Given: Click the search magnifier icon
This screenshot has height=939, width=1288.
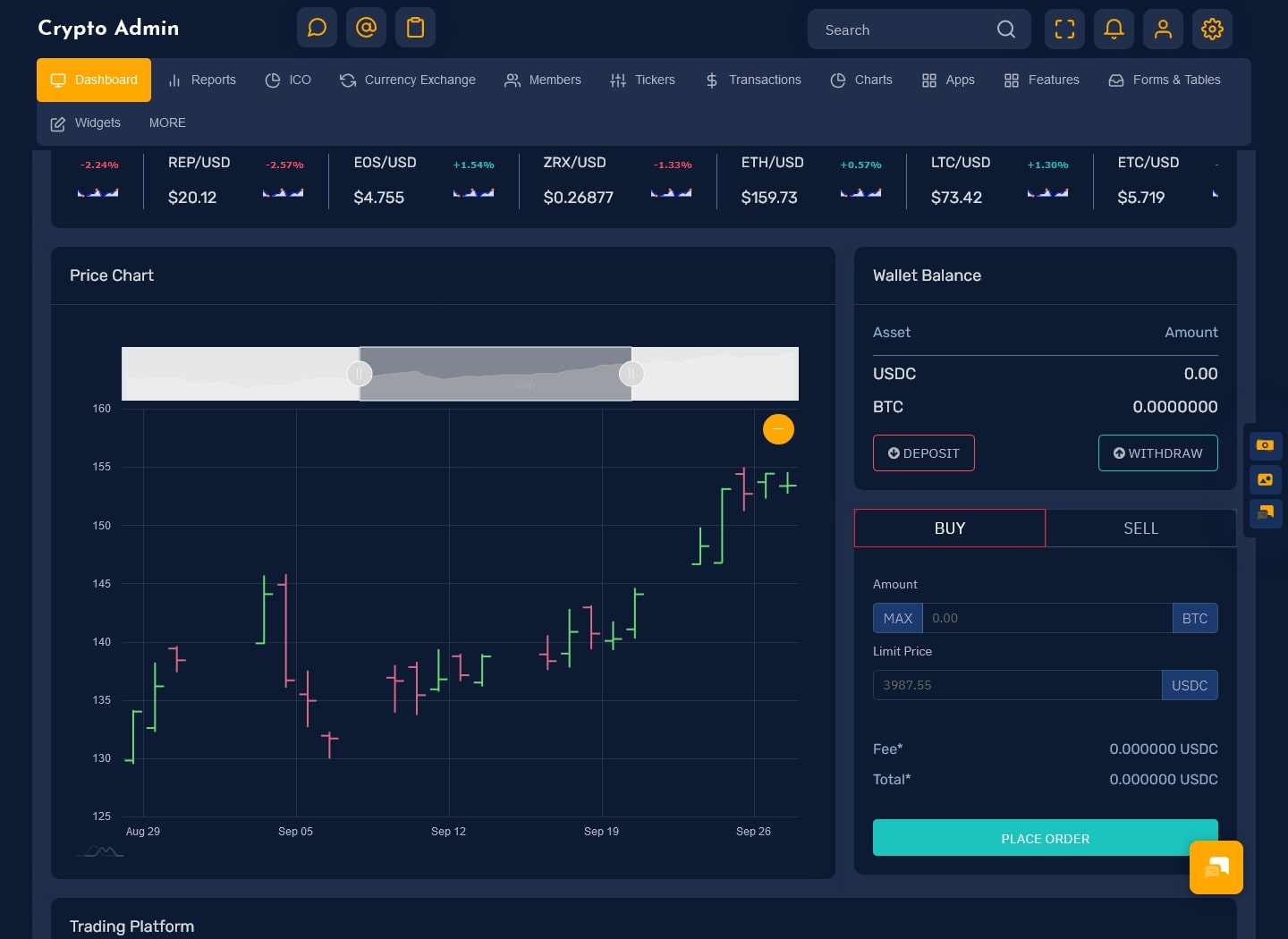Looking at the screenshot, I should (x=1006, y=30).
